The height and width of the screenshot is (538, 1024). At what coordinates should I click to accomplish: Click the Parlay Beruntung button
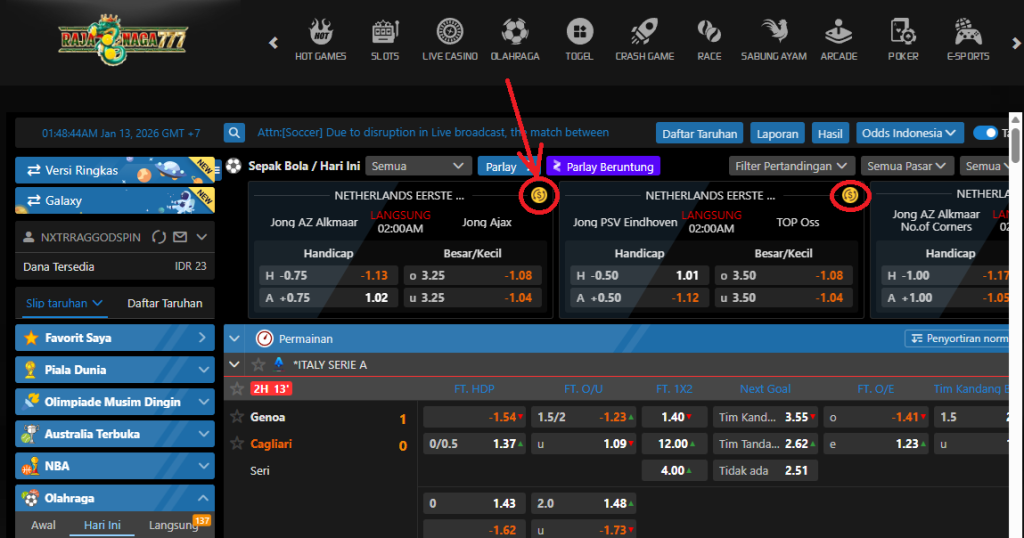(x=602, y=167)
